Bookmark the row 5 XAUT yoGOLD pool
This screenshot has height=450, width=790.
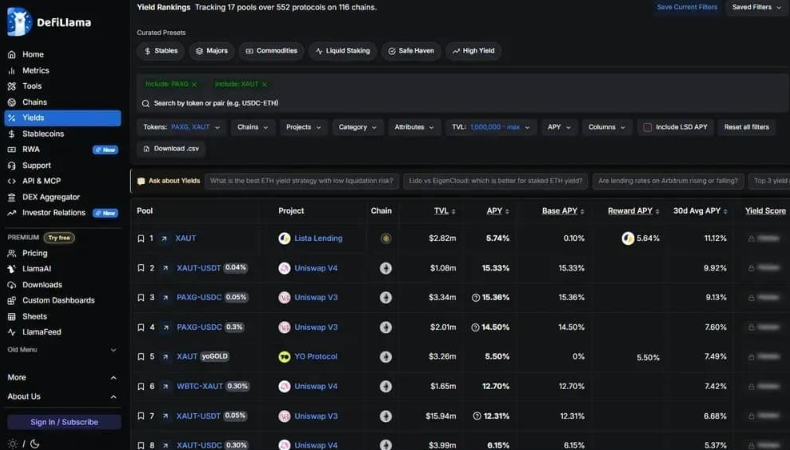[141, 357]
